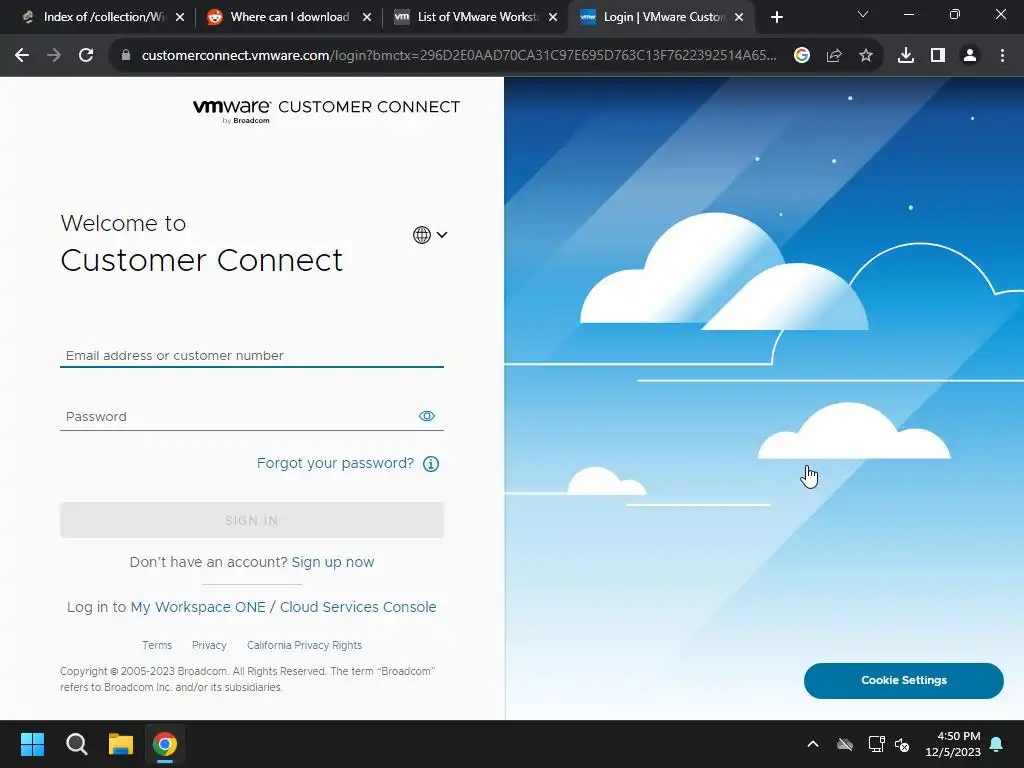
Task: Click the muted volume tray icon
Action: coord(903,744)
